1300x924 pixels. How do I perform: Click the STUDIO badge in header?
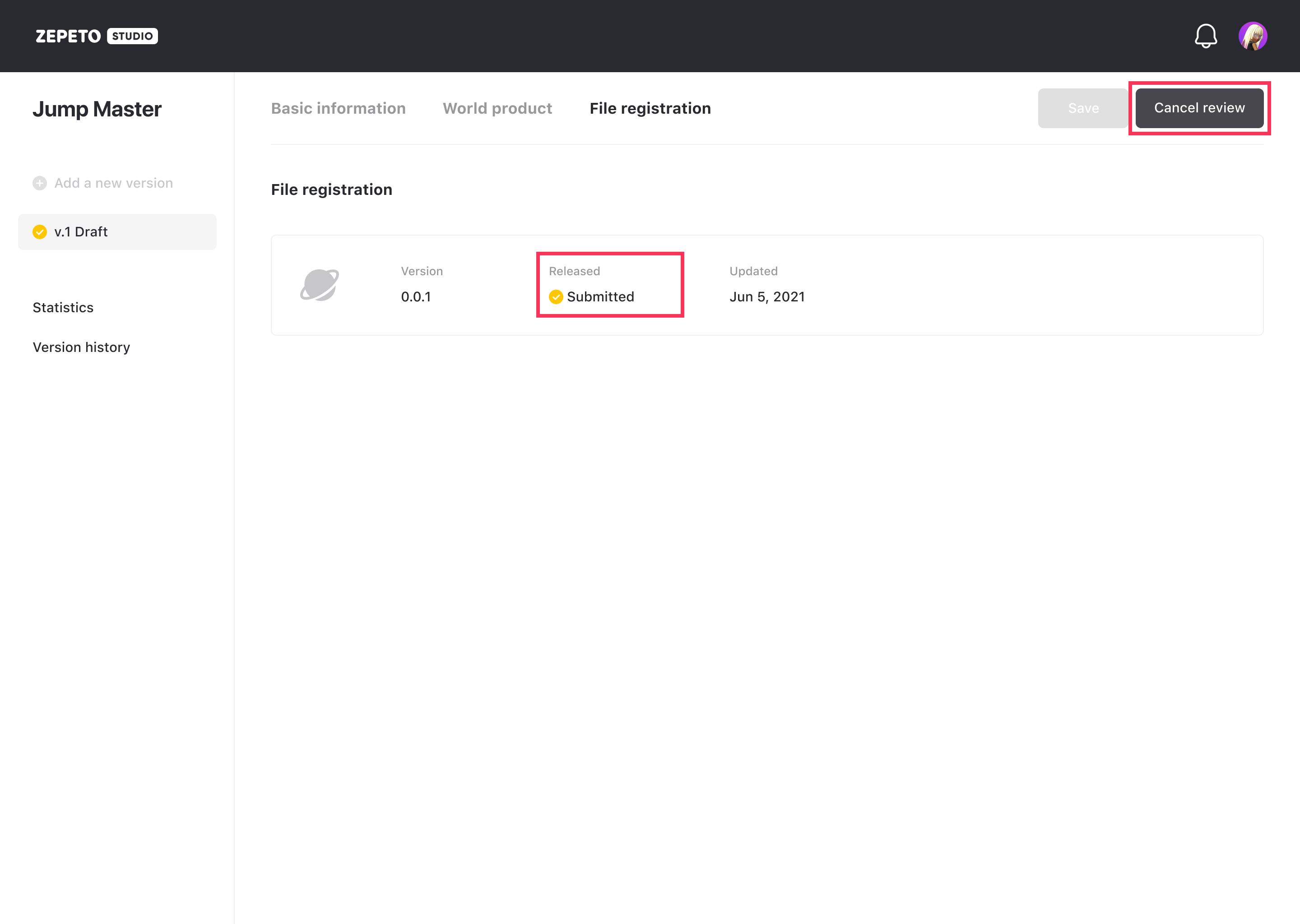point(132,36)
